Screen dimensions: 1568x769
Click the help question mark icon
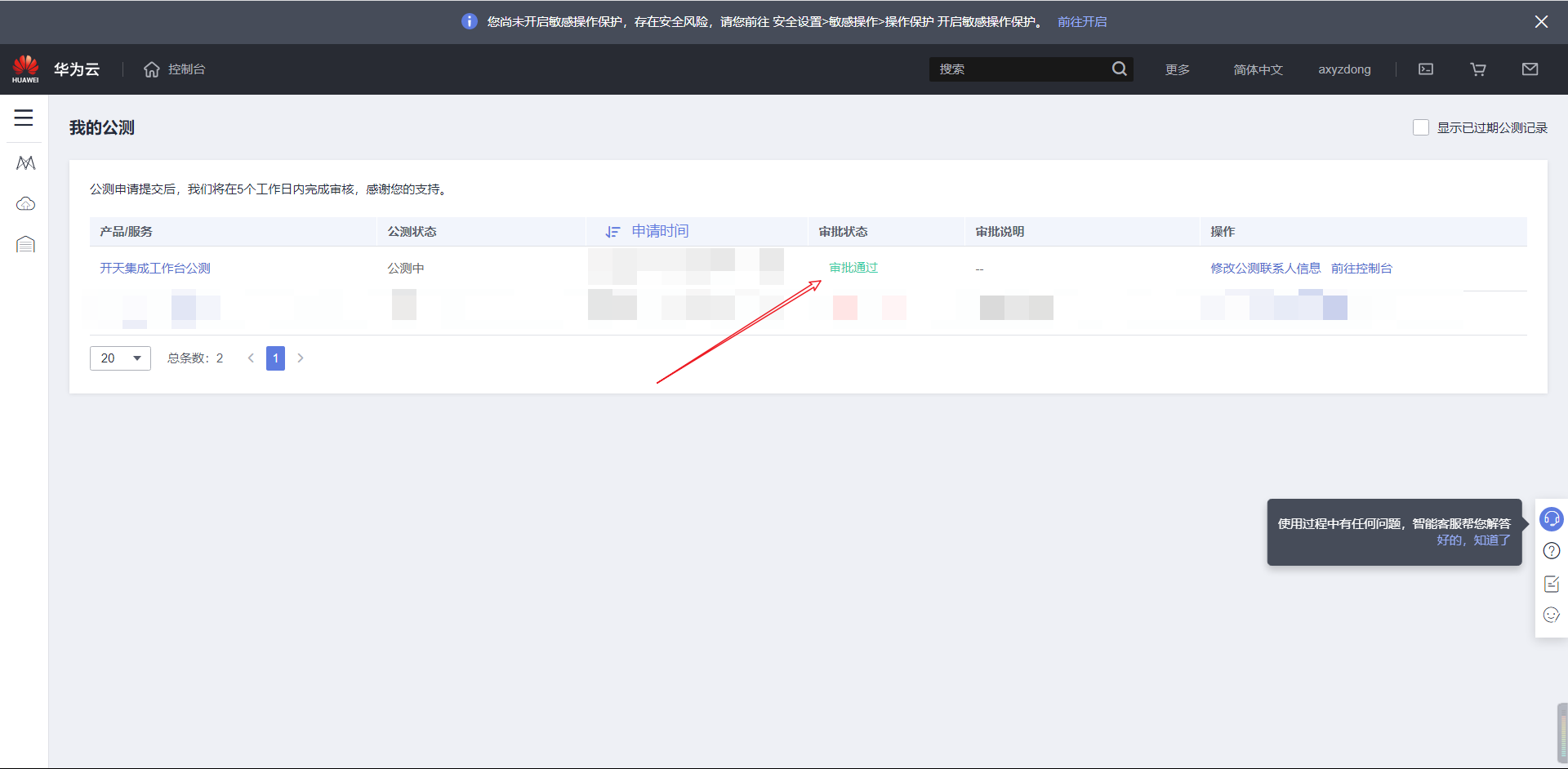1552,551
